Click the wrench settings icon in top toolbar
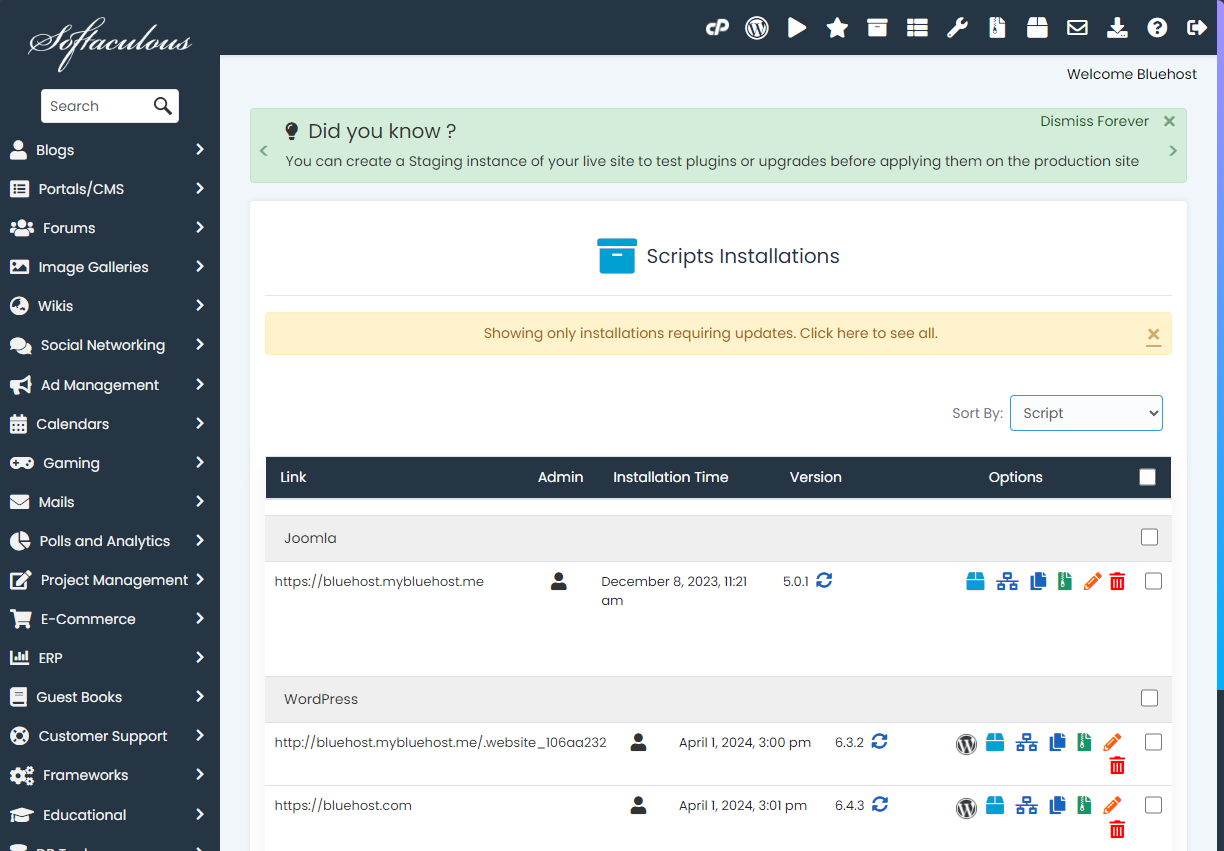Viewport: 1224px width, 851px height. click(x=957, y=28)
